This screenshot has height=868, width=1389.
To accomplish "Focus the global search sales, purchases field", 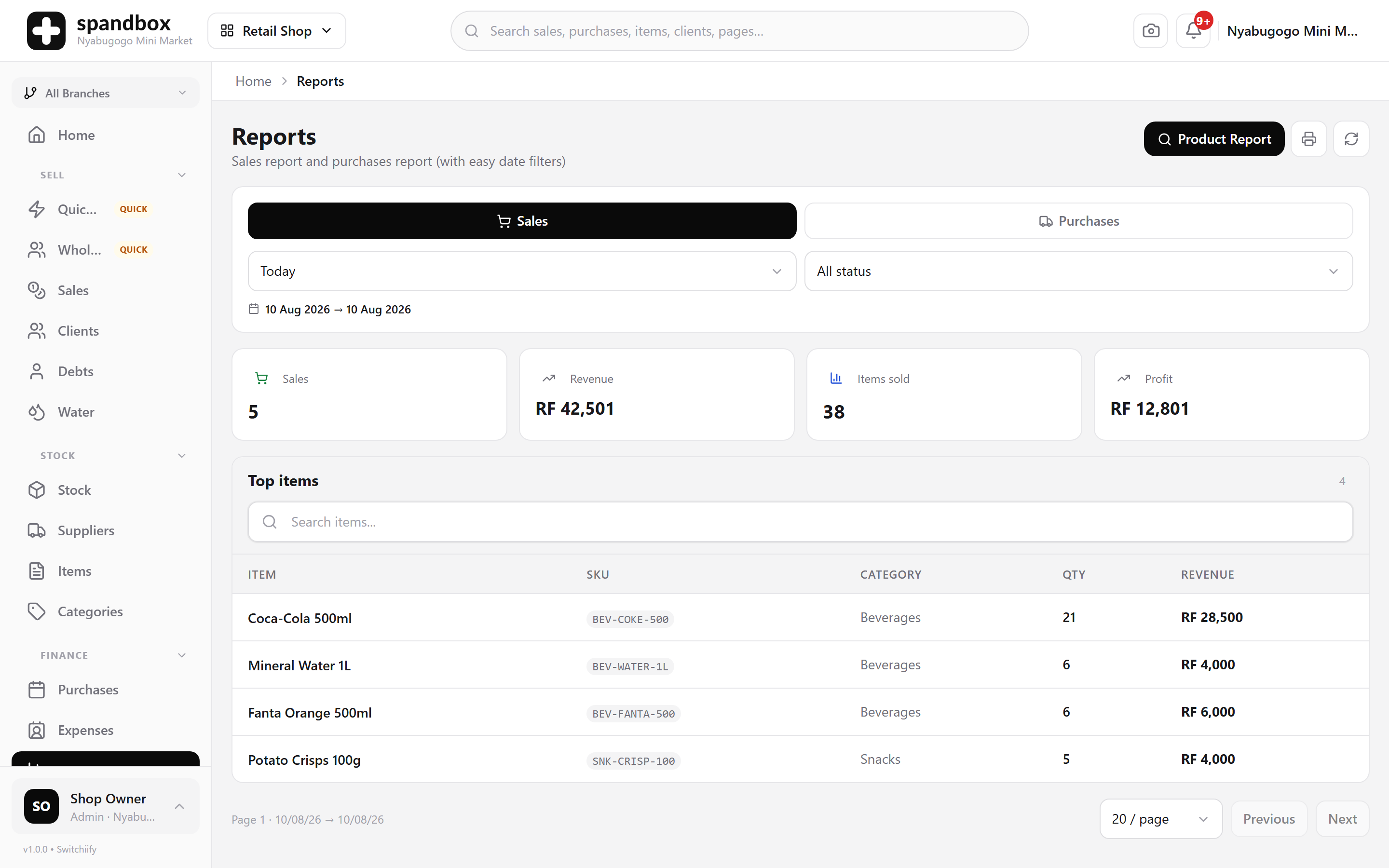I will 739,31.
